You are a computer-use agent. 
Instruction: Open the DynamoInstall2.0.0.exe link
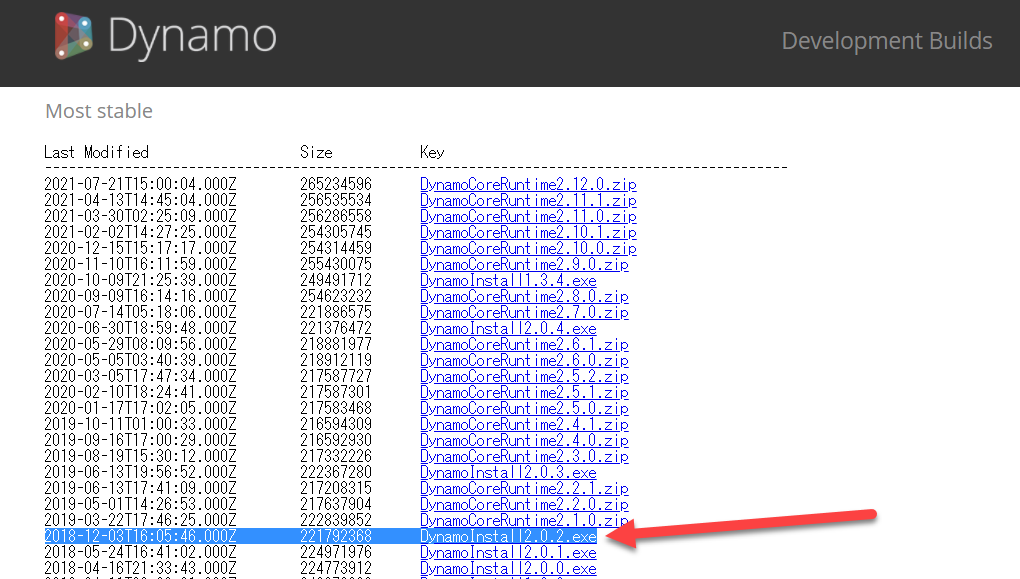click(x=507, y=569)
